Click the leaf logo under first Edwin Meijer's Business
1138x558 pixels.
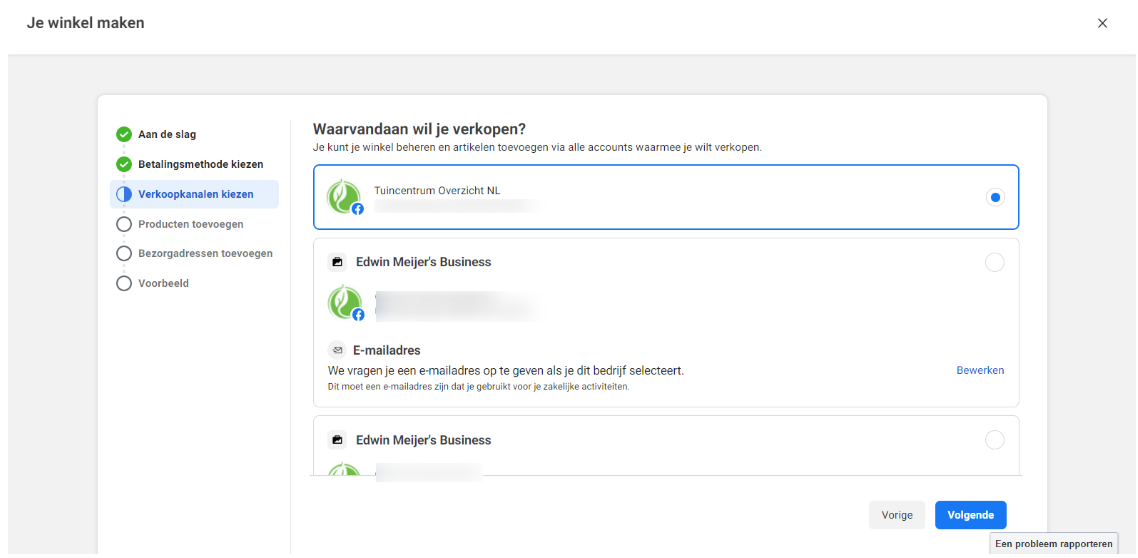point(346,302)
